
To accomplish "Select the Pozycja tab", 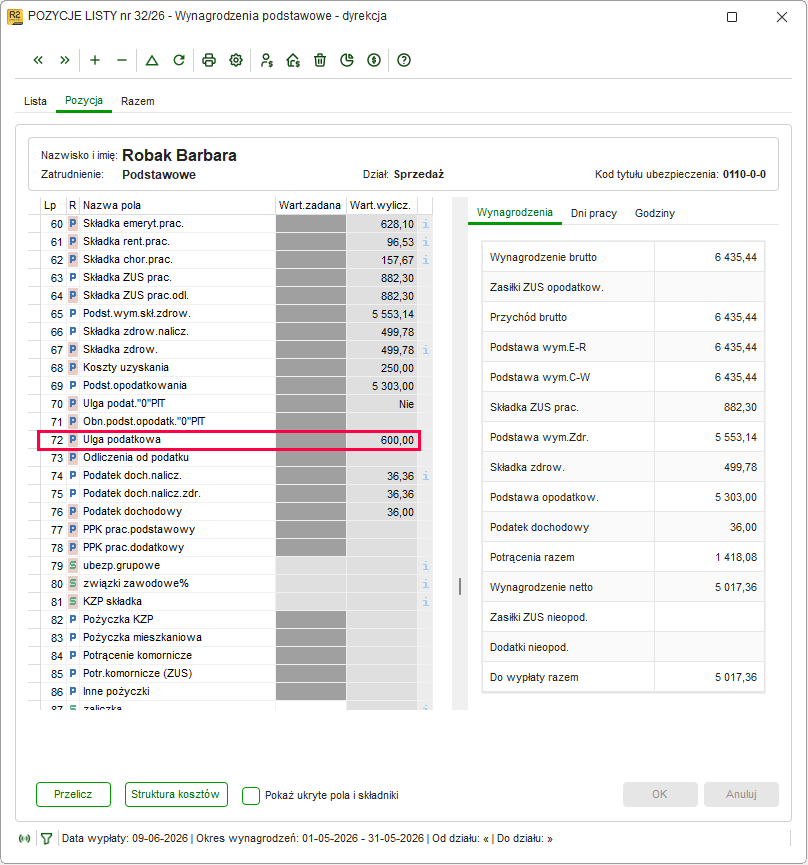I will coord(84,100).
